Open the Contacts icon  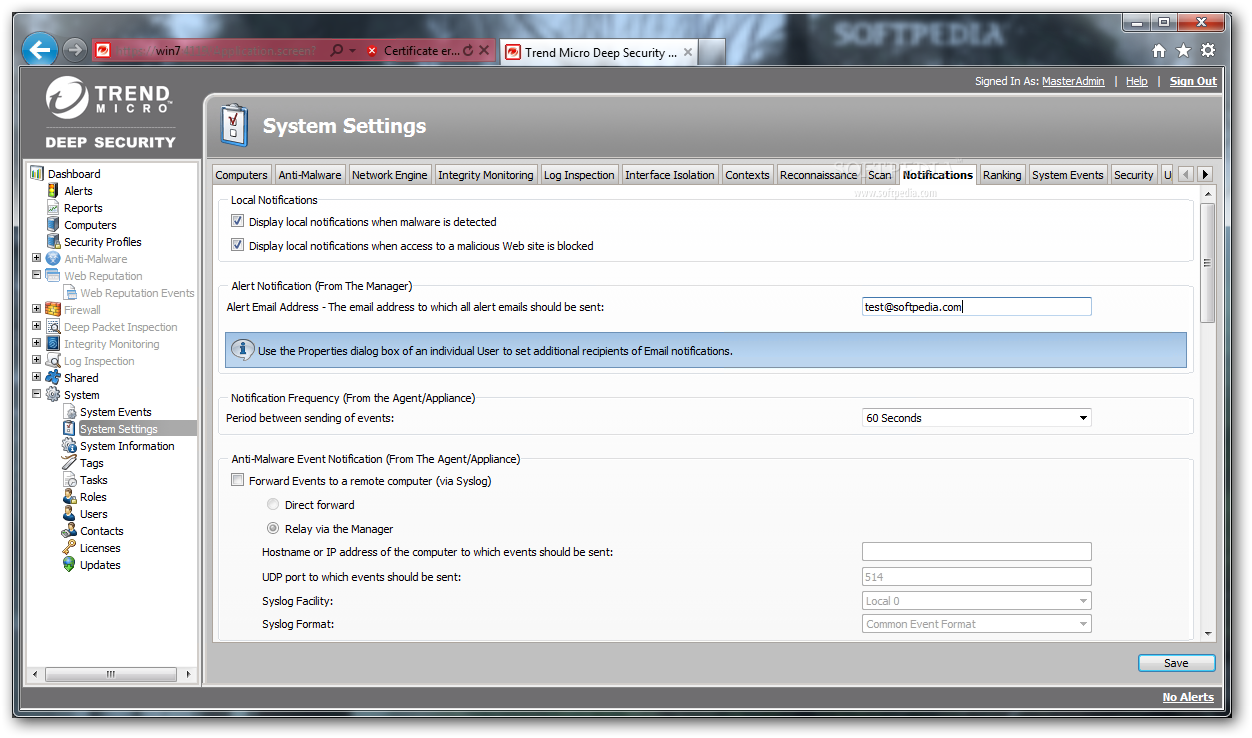69,531
